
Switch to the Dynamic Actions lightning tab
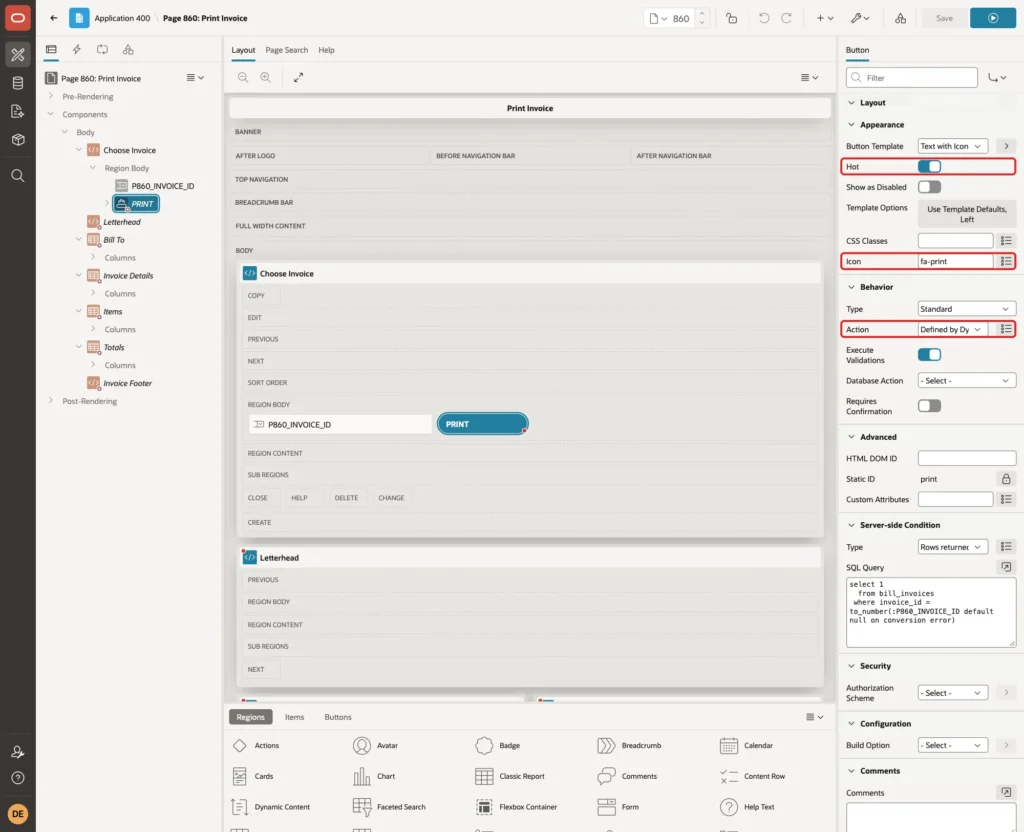pos(76,50)
